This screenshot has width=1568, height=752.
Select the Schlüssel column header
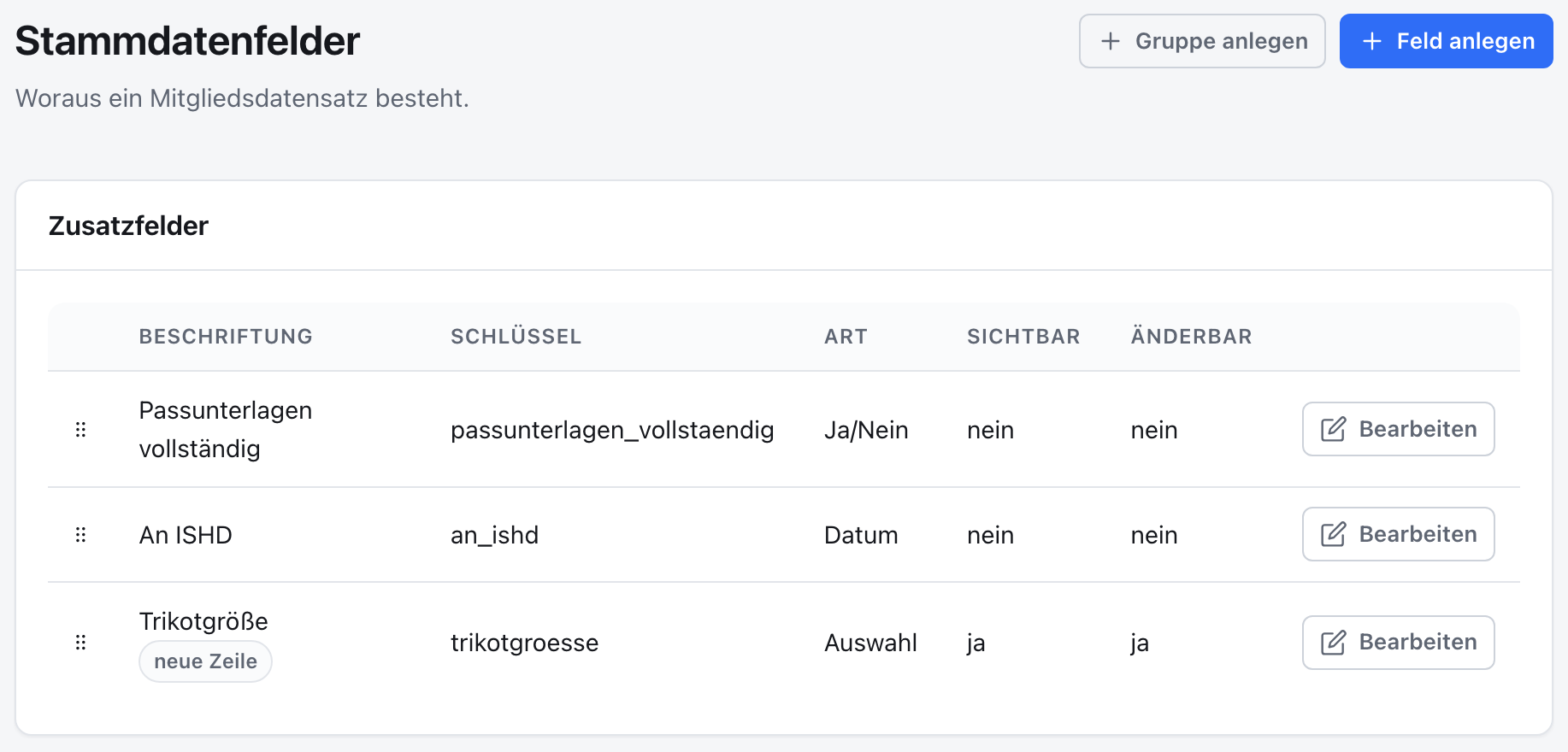click(x=516, y=337)
